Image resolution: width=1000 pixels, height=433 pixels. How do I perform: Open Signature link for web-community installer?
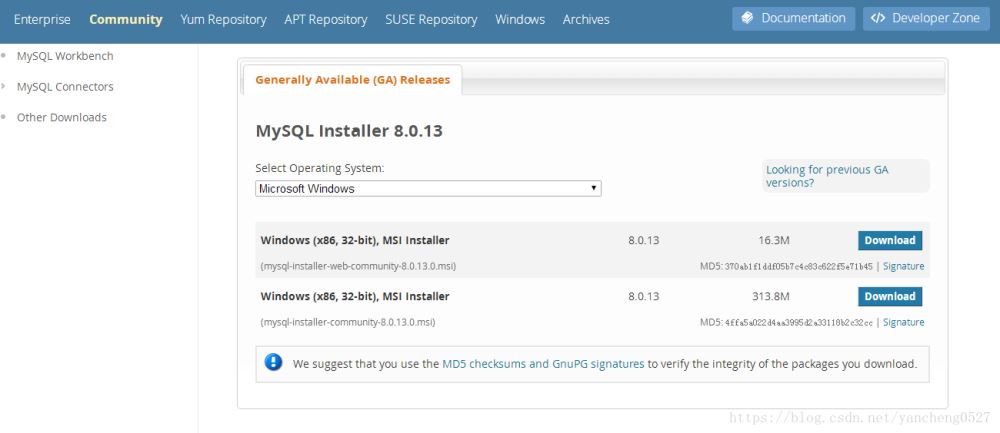point(903,267)
